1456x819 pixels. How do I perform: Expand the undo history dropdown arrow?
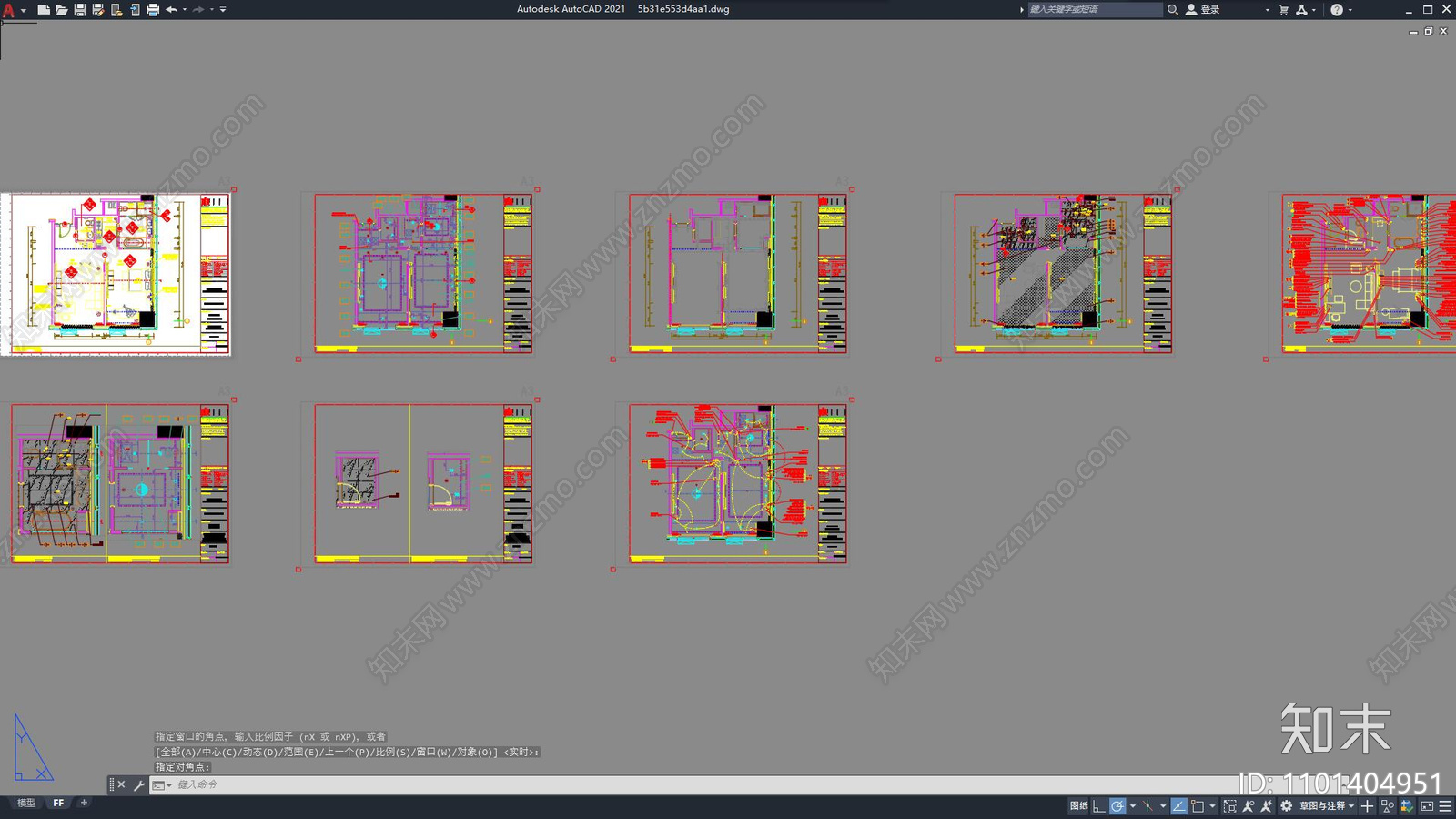[185, 10]
